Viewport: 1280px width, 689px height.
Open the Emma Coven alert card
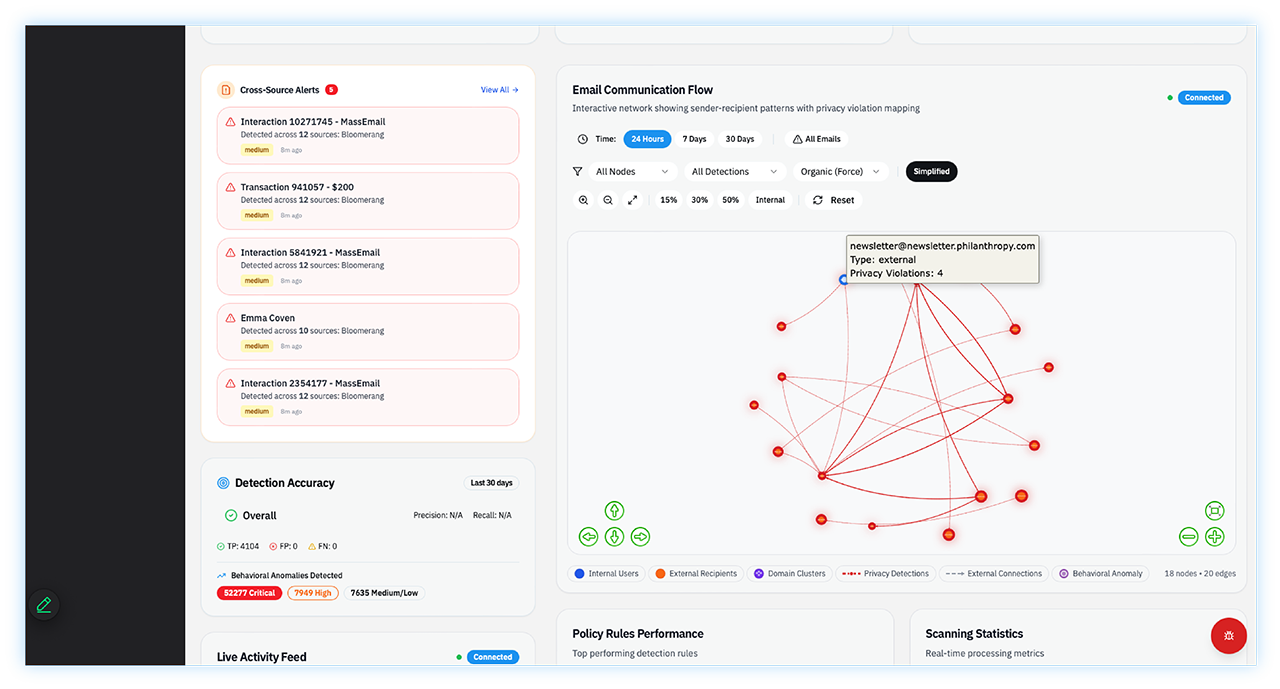368,331
